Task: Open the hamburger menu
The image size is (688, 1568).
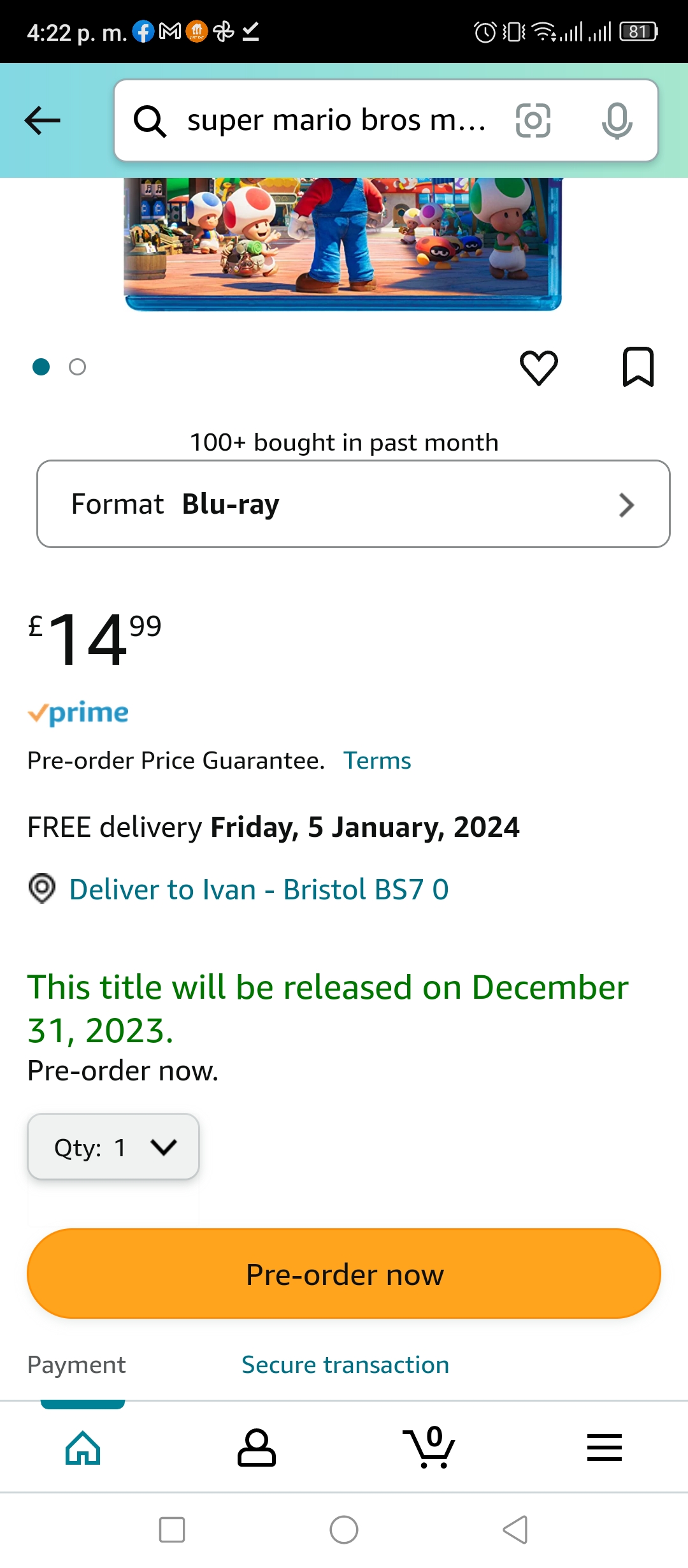Action: coord(604,1447)
